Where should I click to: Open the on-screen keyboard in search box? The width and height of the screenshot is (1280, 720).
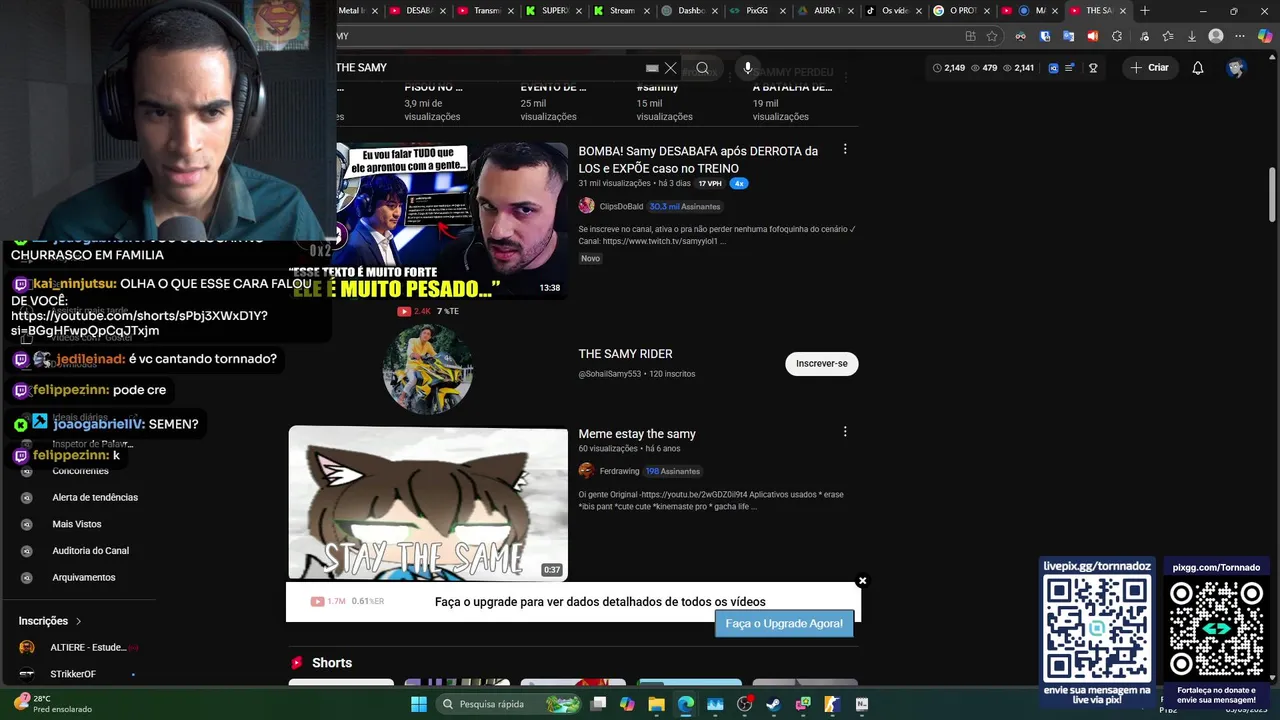[652, 68]
